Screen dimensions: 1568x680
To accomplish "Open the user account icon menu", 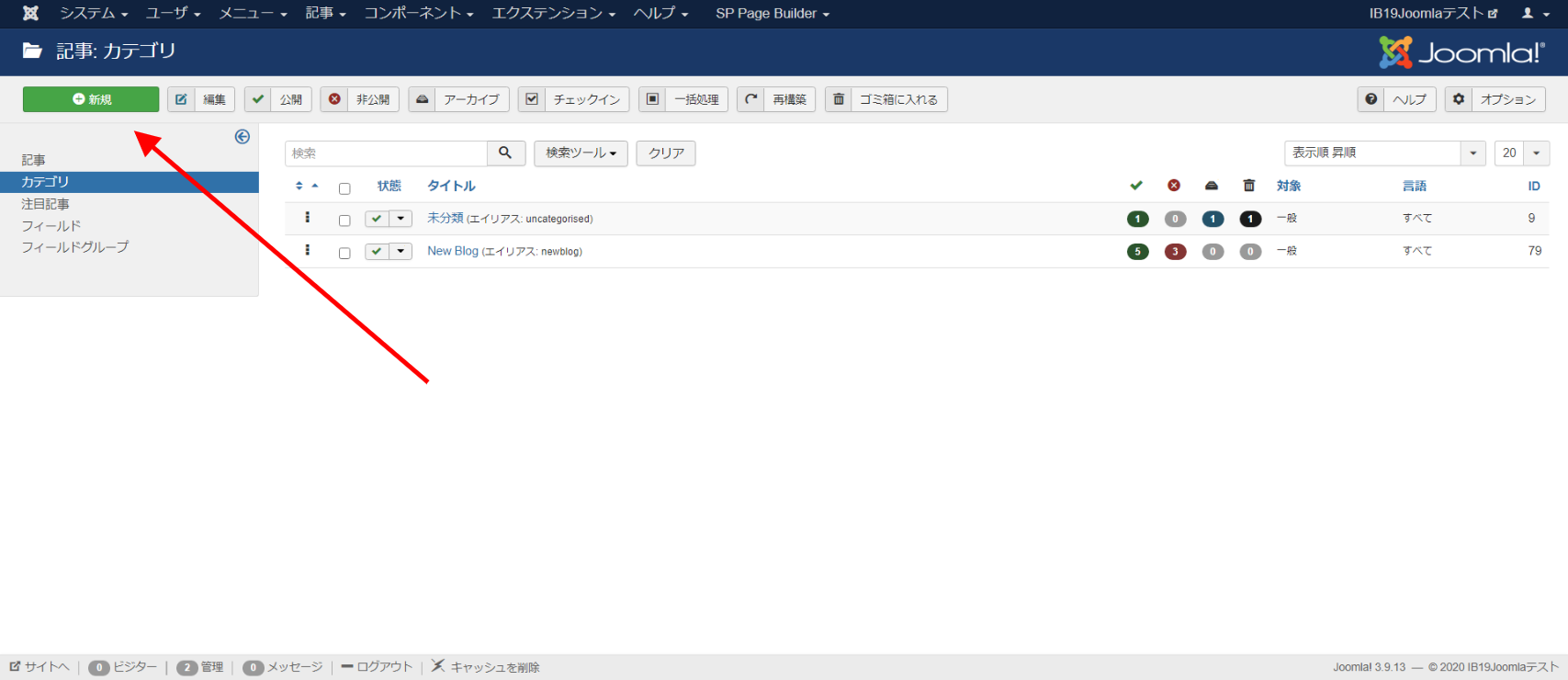I will (1533, 13).
